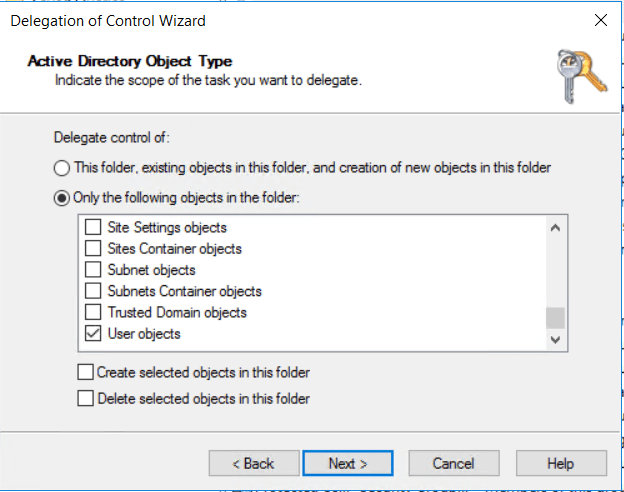Enable Subnet objects checkbox
The width and height of the screenshot is (624, 492).
92,270
